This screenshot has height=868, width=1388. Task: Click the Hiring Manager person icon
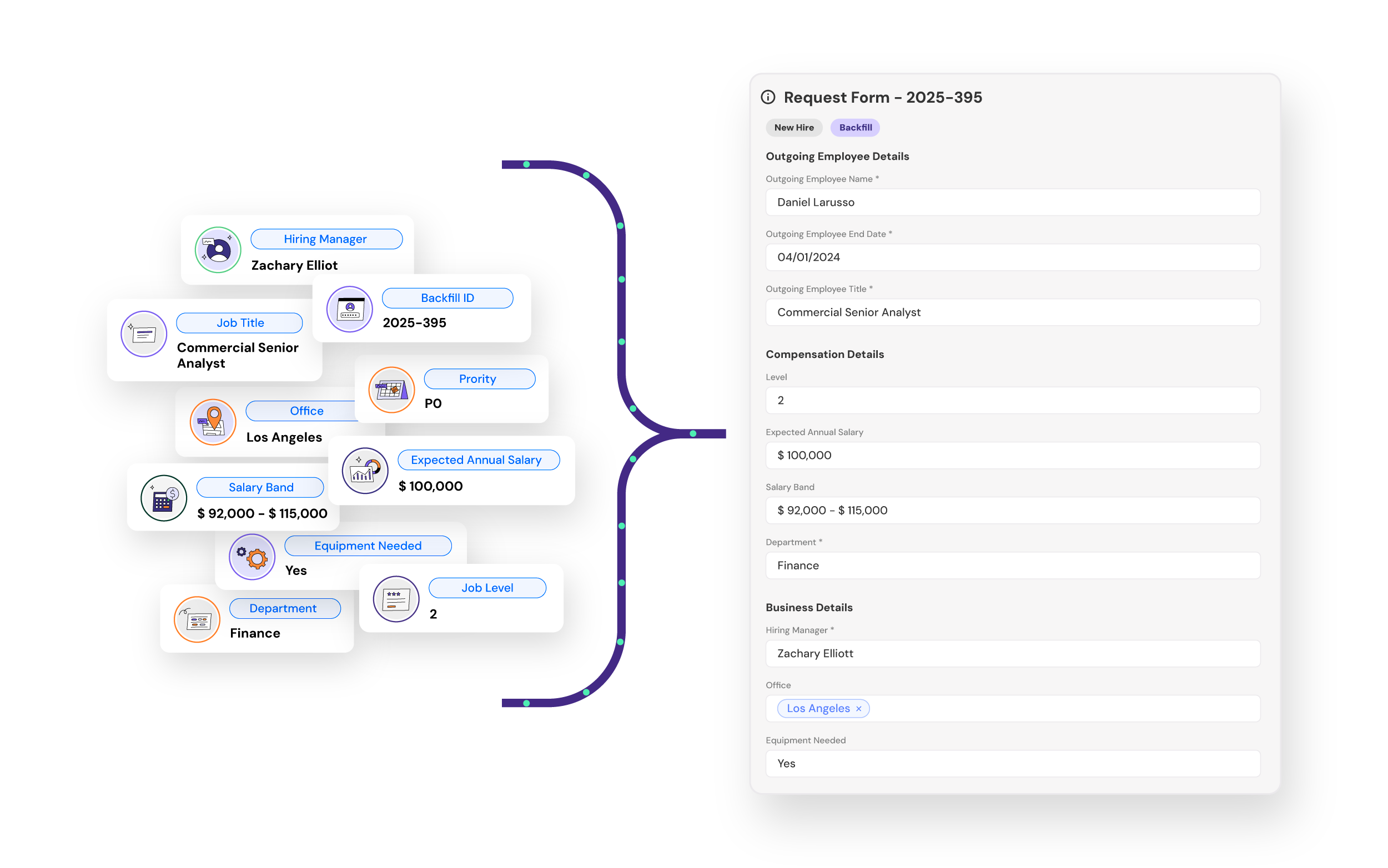218,250
